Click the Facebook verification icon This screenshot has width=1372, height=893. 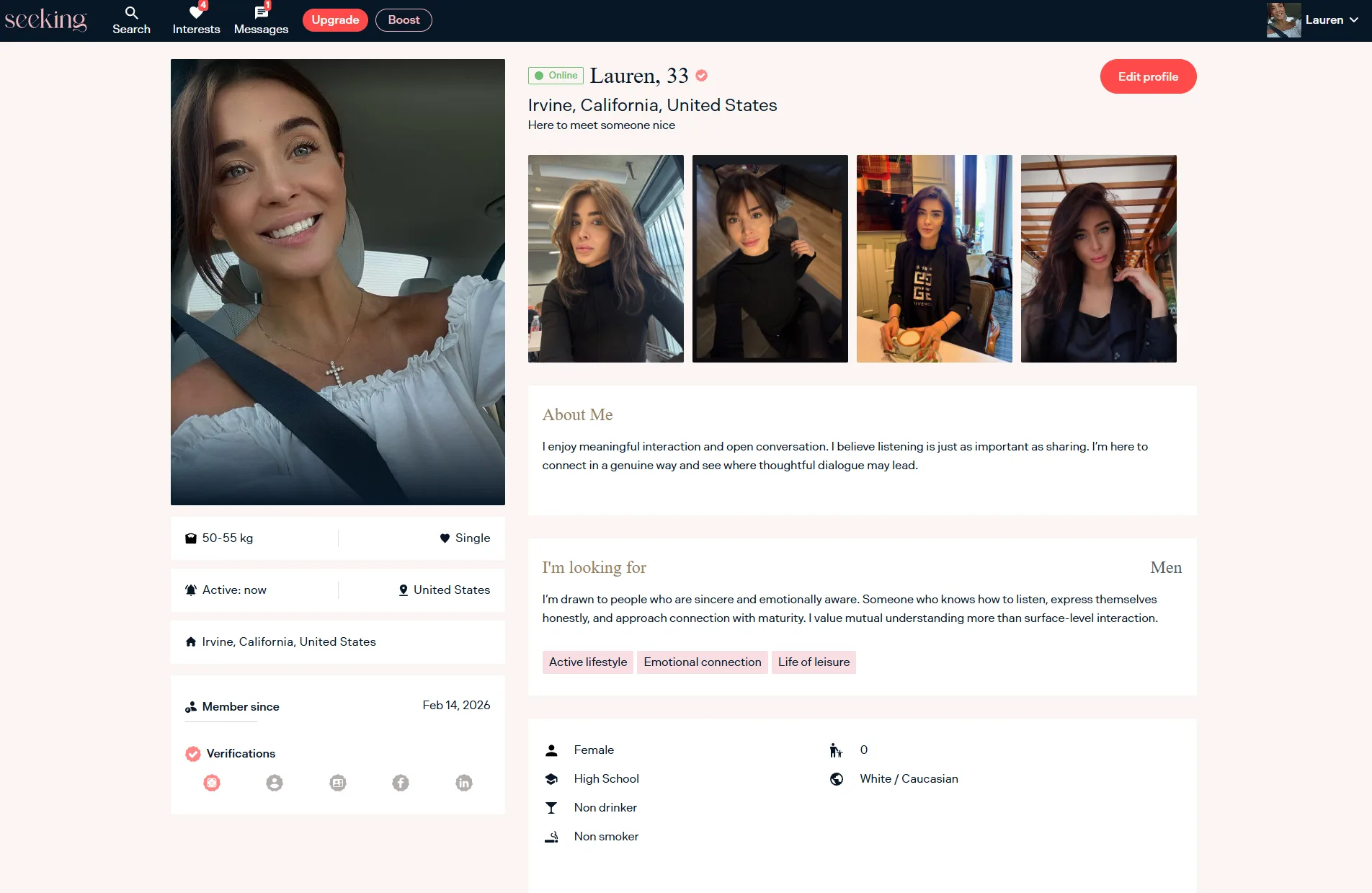(x=401, y=783)
